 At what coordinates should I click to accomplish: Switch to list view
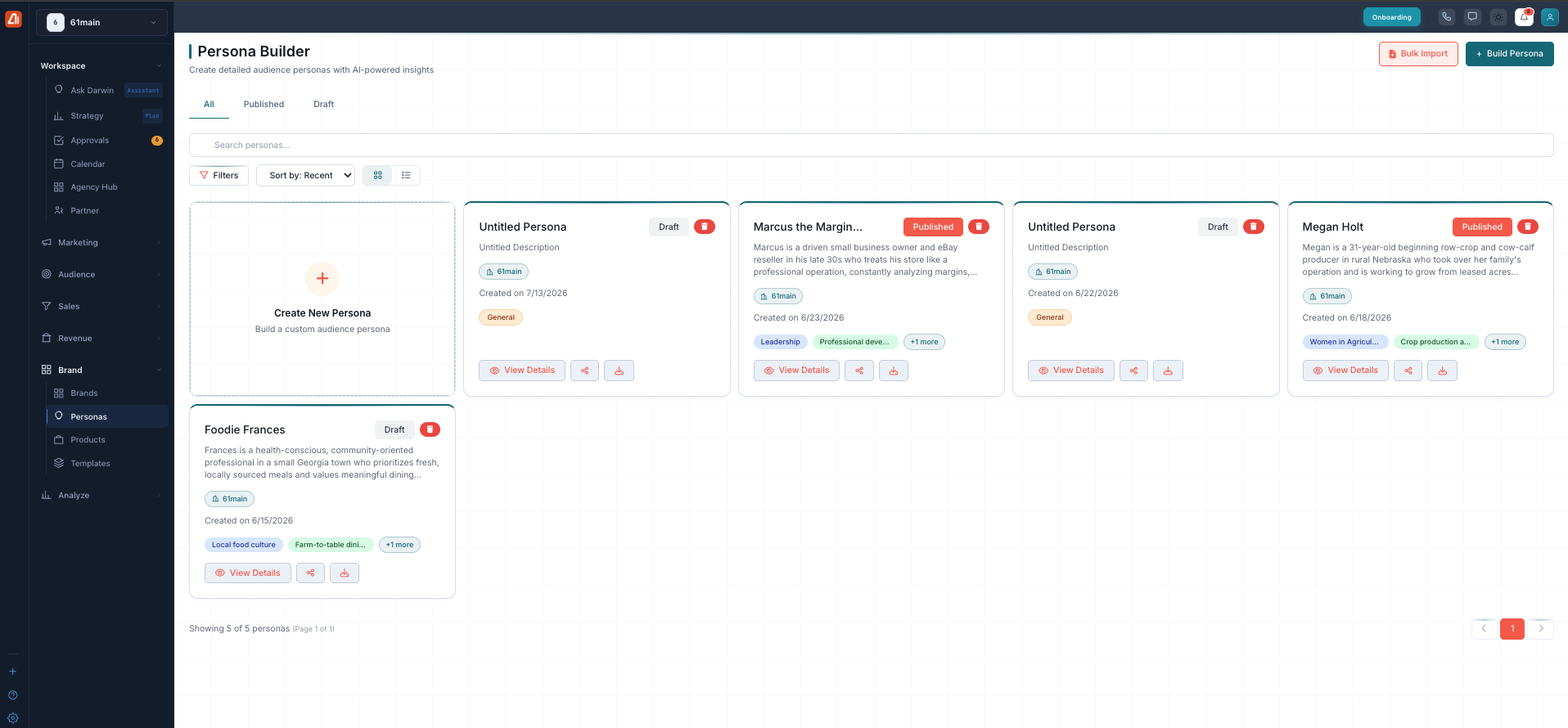pyautogui.click(x=406, y=175)
